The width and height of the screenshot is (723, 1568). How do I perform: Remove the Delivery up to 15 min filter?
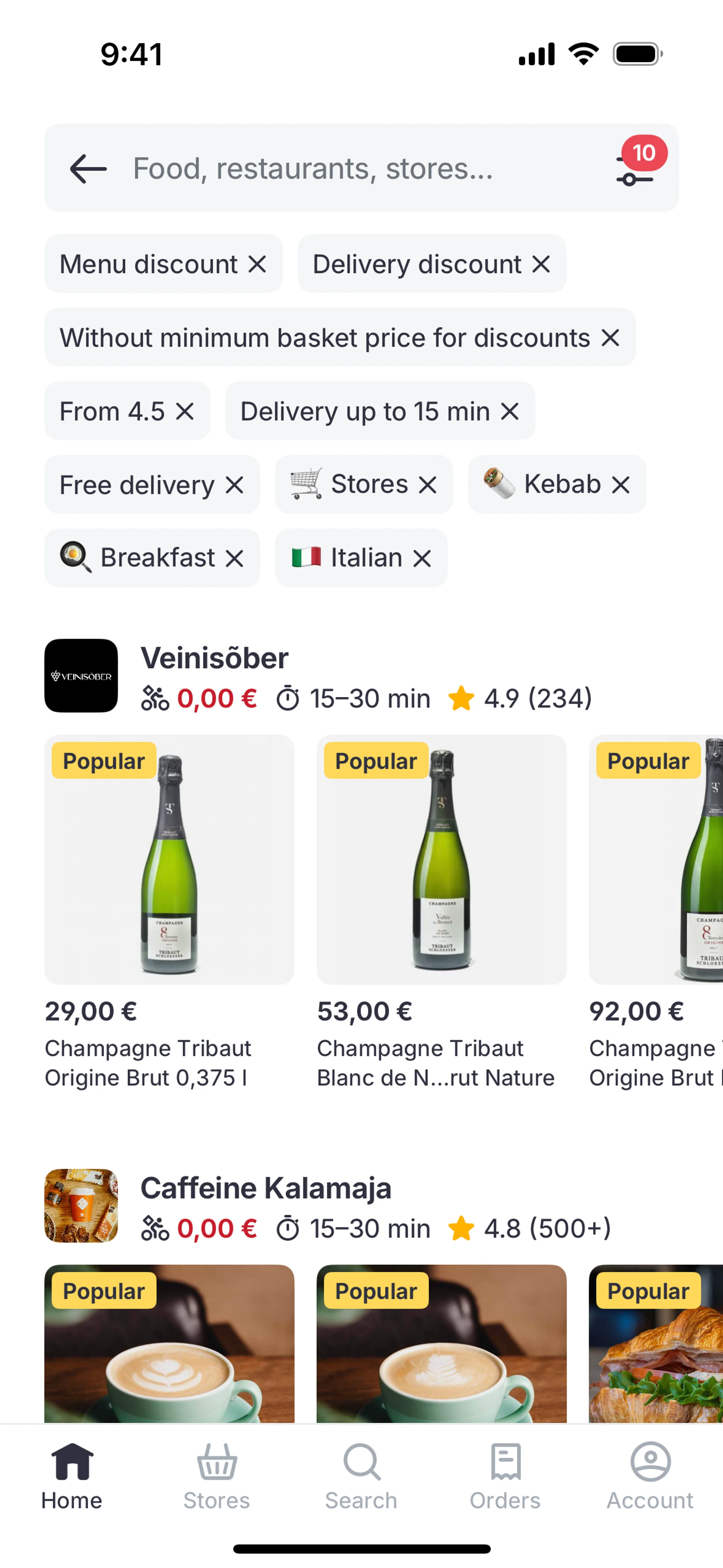click(x=510, y=411)
